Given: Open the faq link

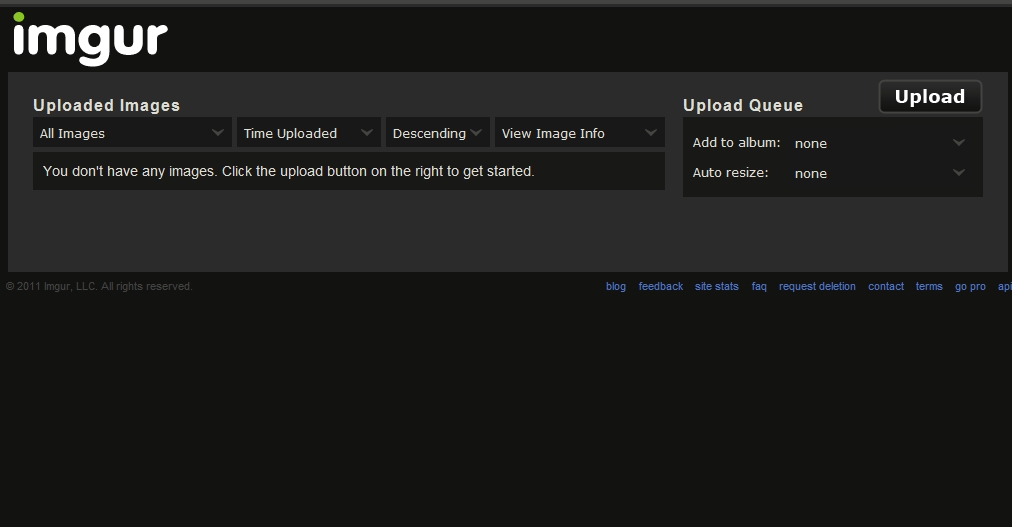Looking at the screenshot, I should pos(759,286).
